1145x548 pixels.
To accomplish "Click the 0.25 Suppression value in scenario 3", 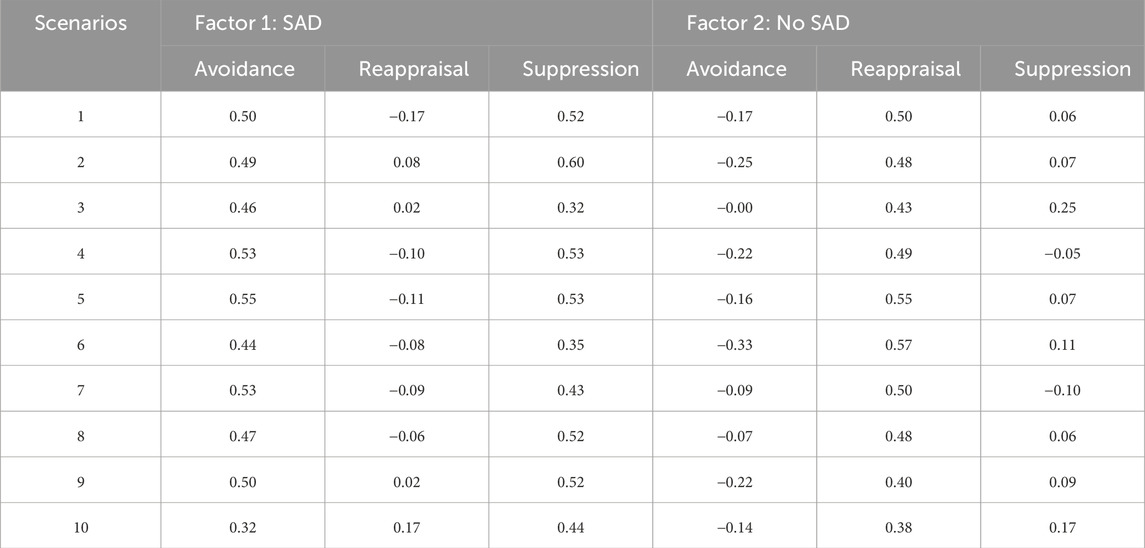I will (1062, 208).
